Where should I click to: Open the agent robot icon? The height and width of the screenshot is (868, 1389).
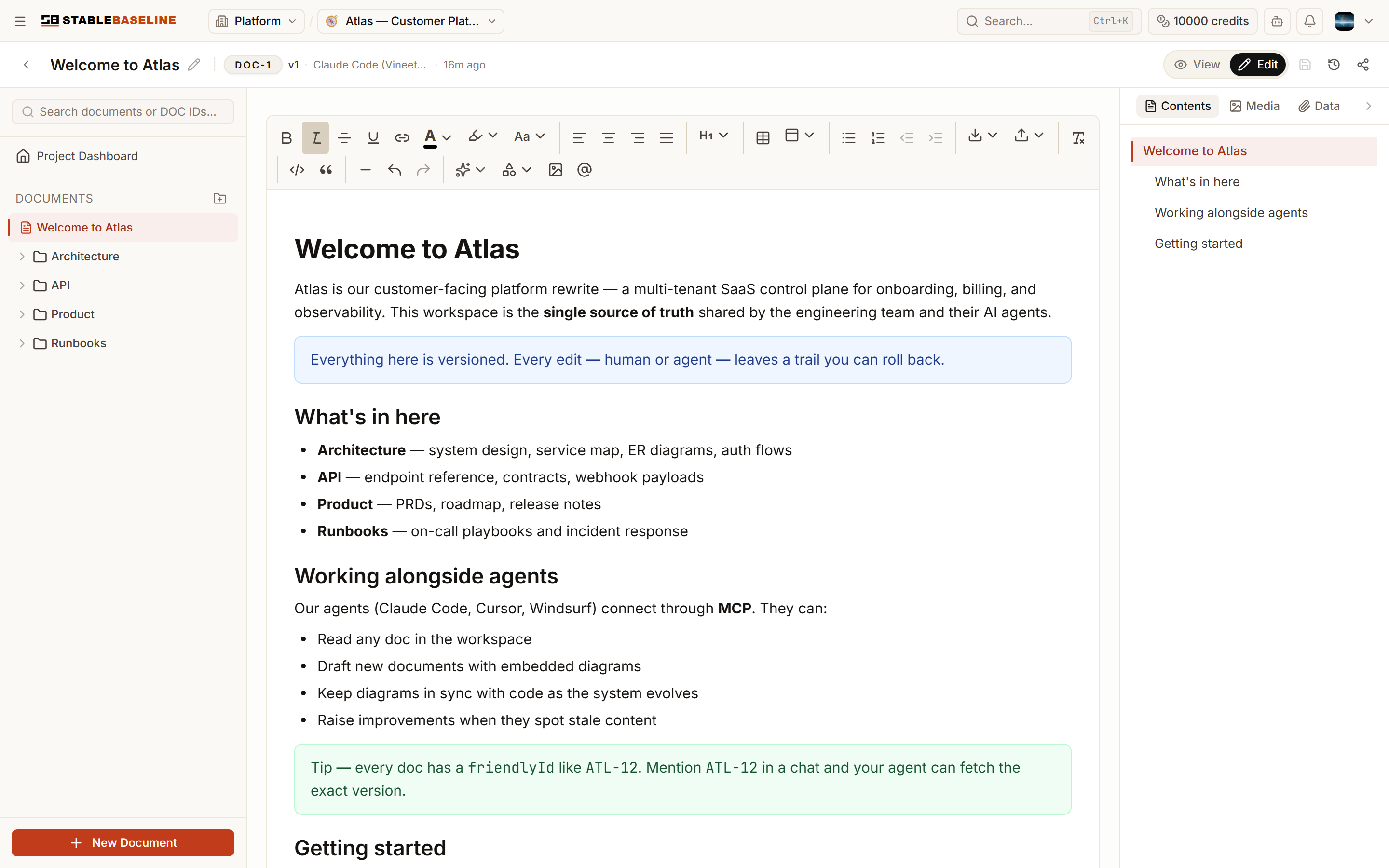click(x=1277, y=21)
